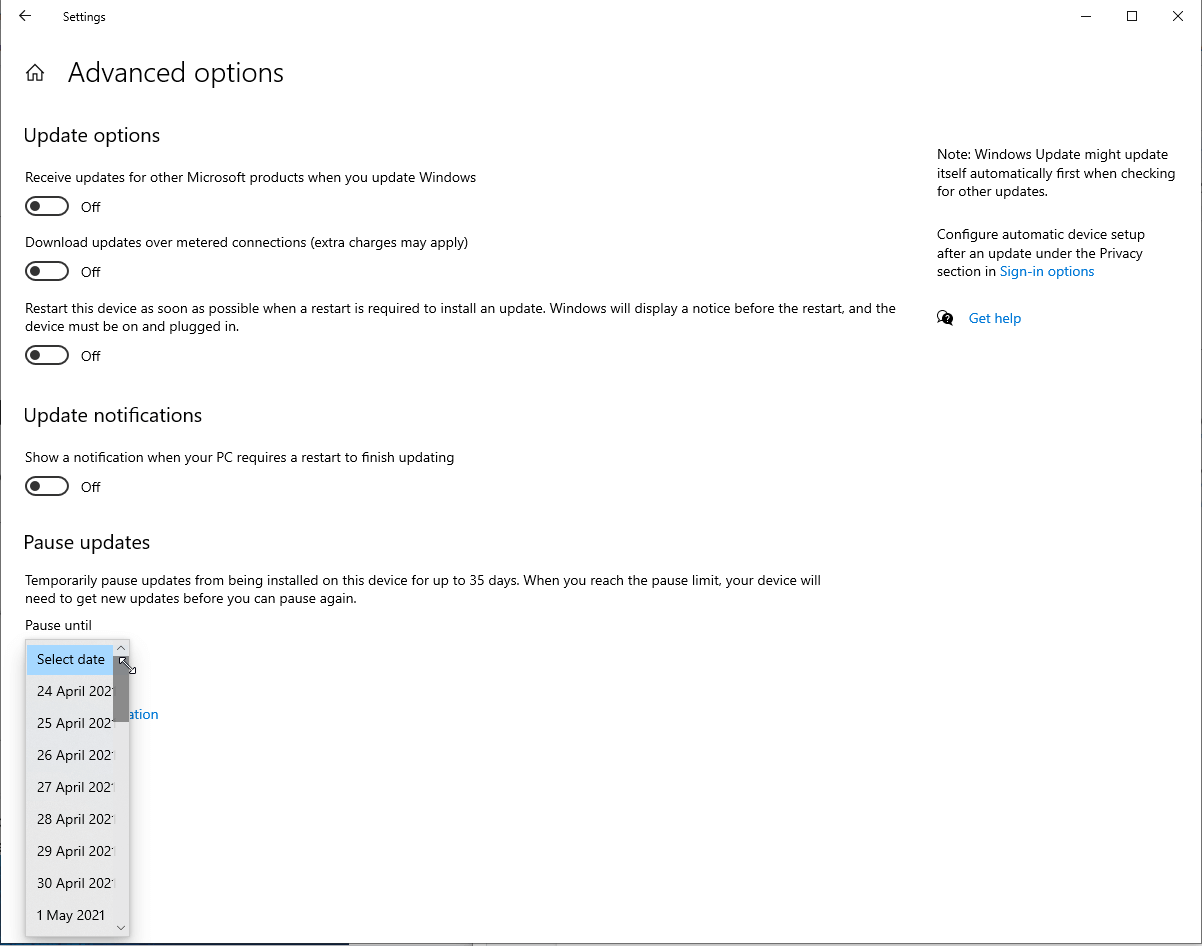
Task: Go to Settings home via house icon
Action: tap(35, 73)
